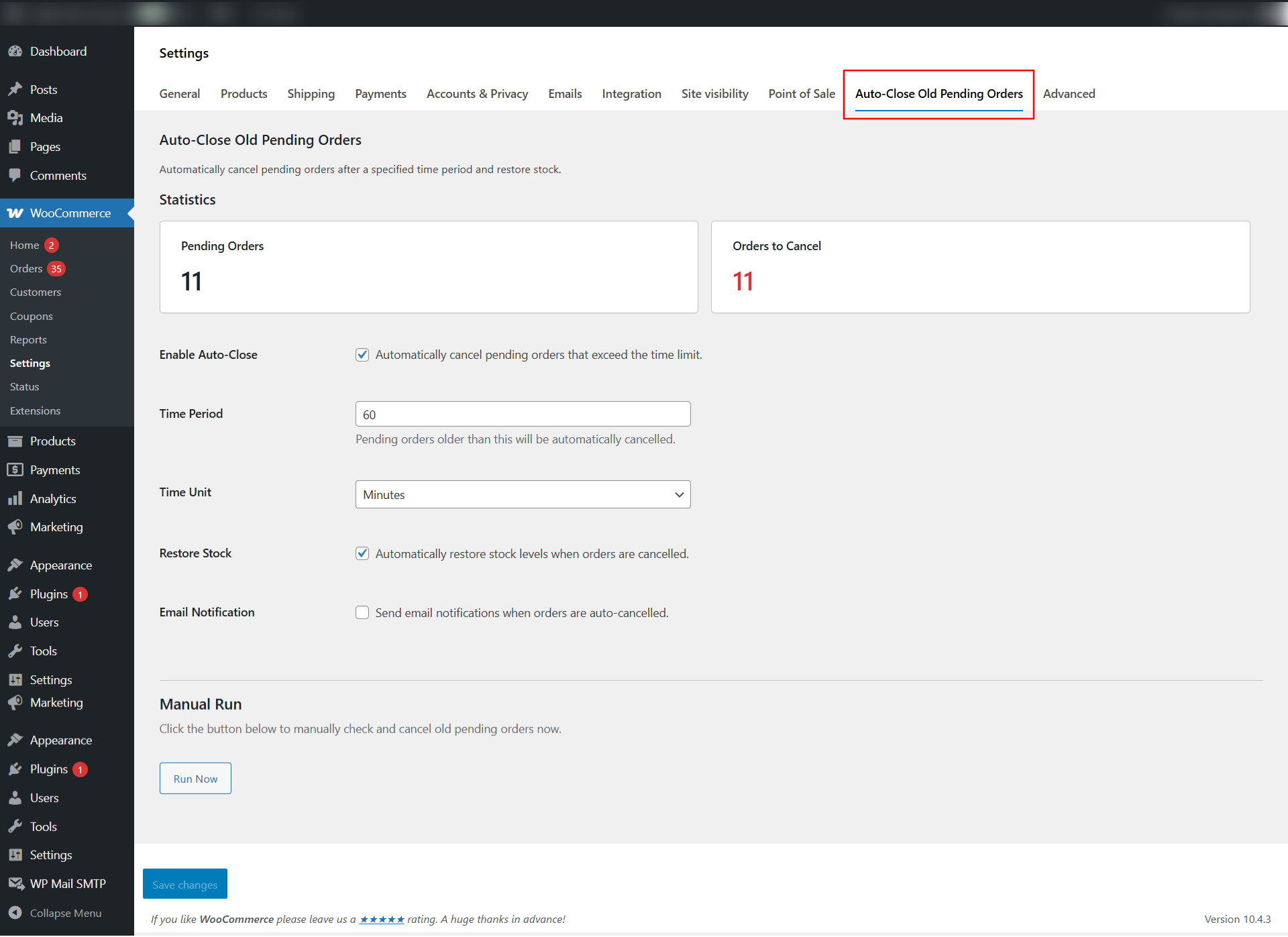Open the Point of Sale tab

802,94
